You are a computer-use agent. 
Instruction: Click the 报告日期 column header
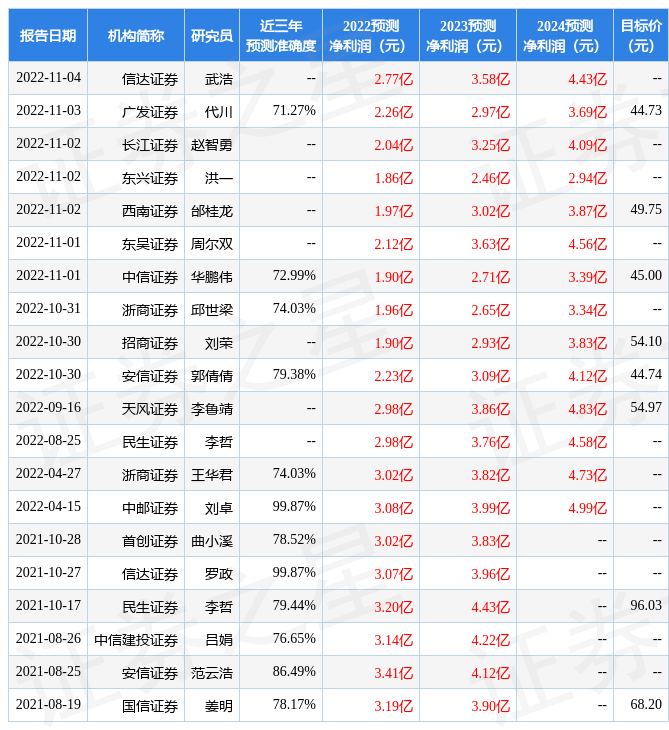[48, 35]
